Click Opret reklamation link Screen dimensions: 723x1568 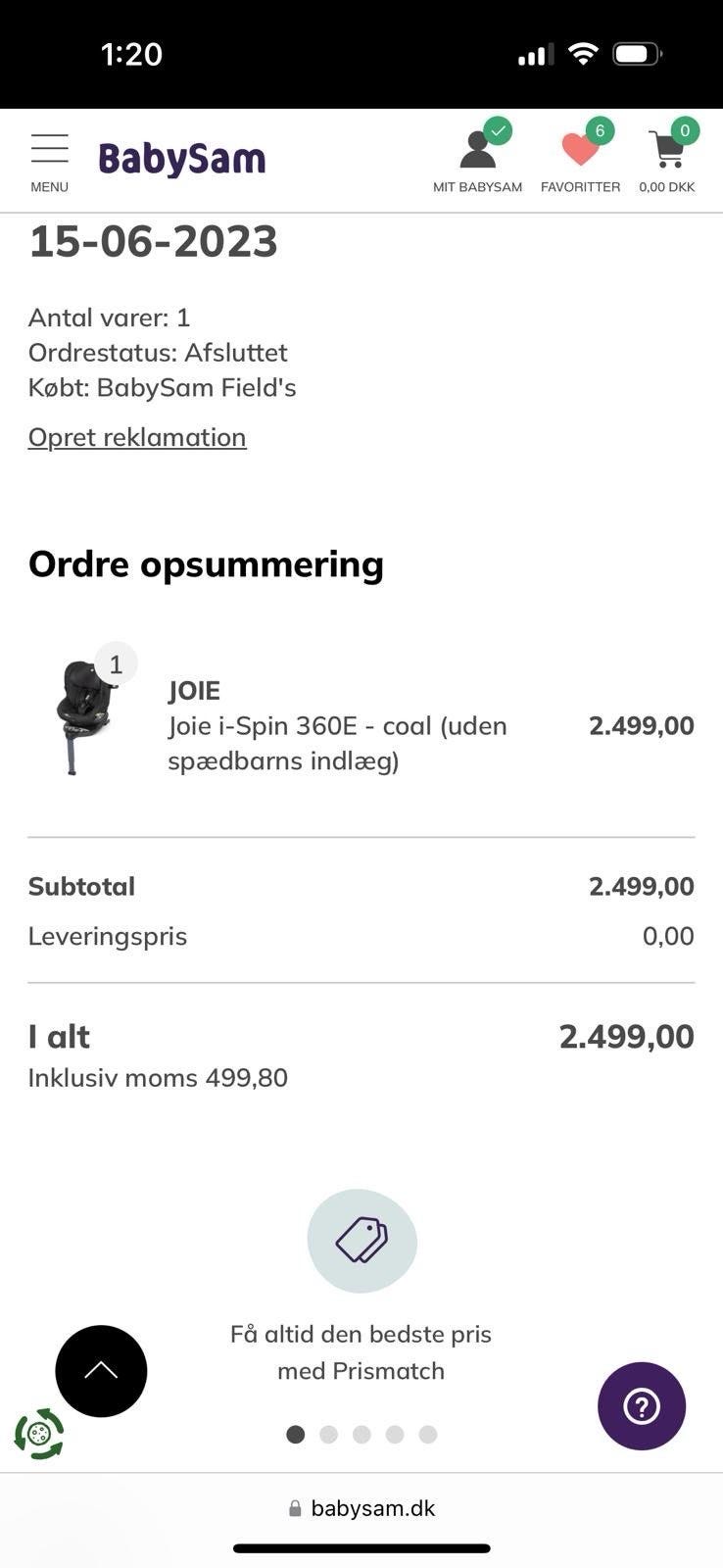click(137, 437)
